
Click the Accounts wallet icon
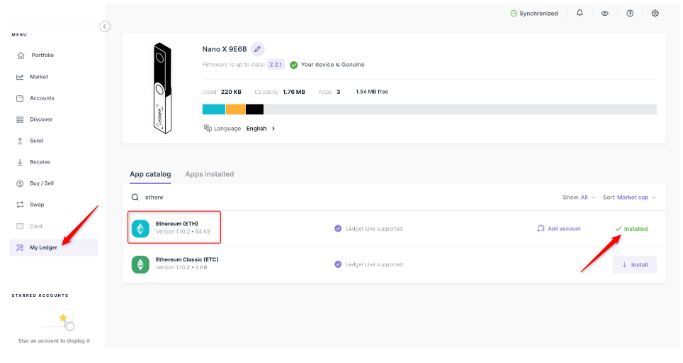[x=20, y=98]
